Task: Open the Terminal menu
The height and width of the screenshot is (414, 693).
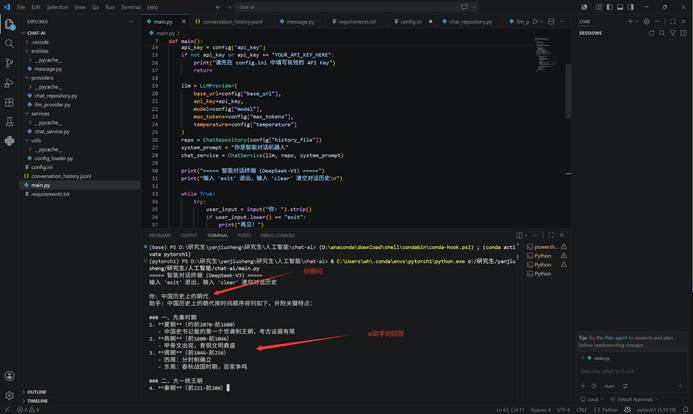Action: [x=131, y=7]
